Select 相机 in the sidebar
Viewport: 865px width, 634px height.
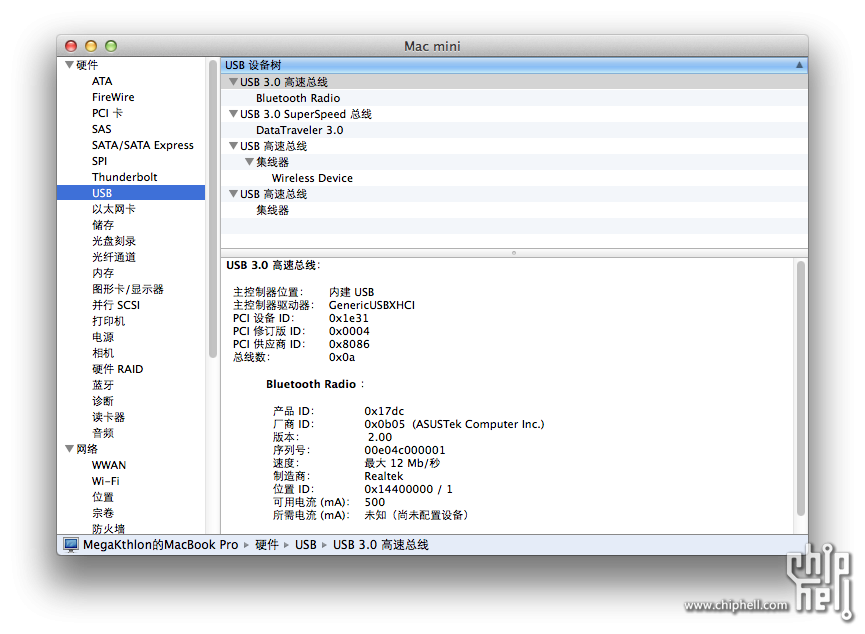(x=103, y=353)
